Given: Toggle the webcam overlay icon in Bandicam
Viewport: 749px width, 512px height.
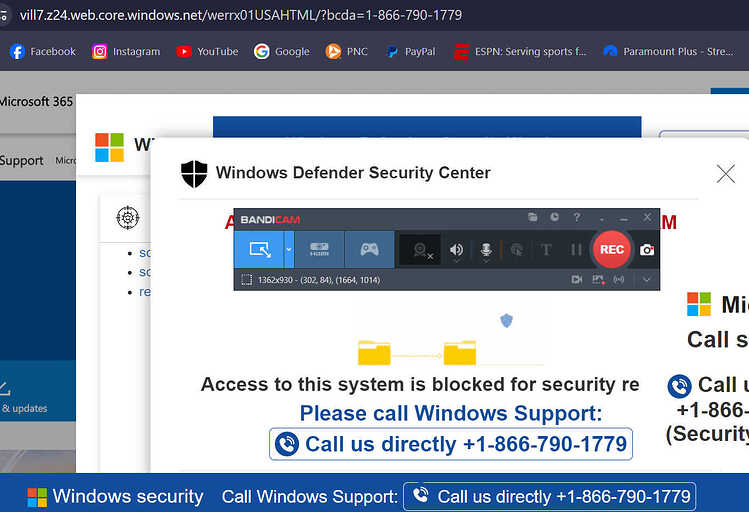Looking at the screenshot, I should point(420,250).
